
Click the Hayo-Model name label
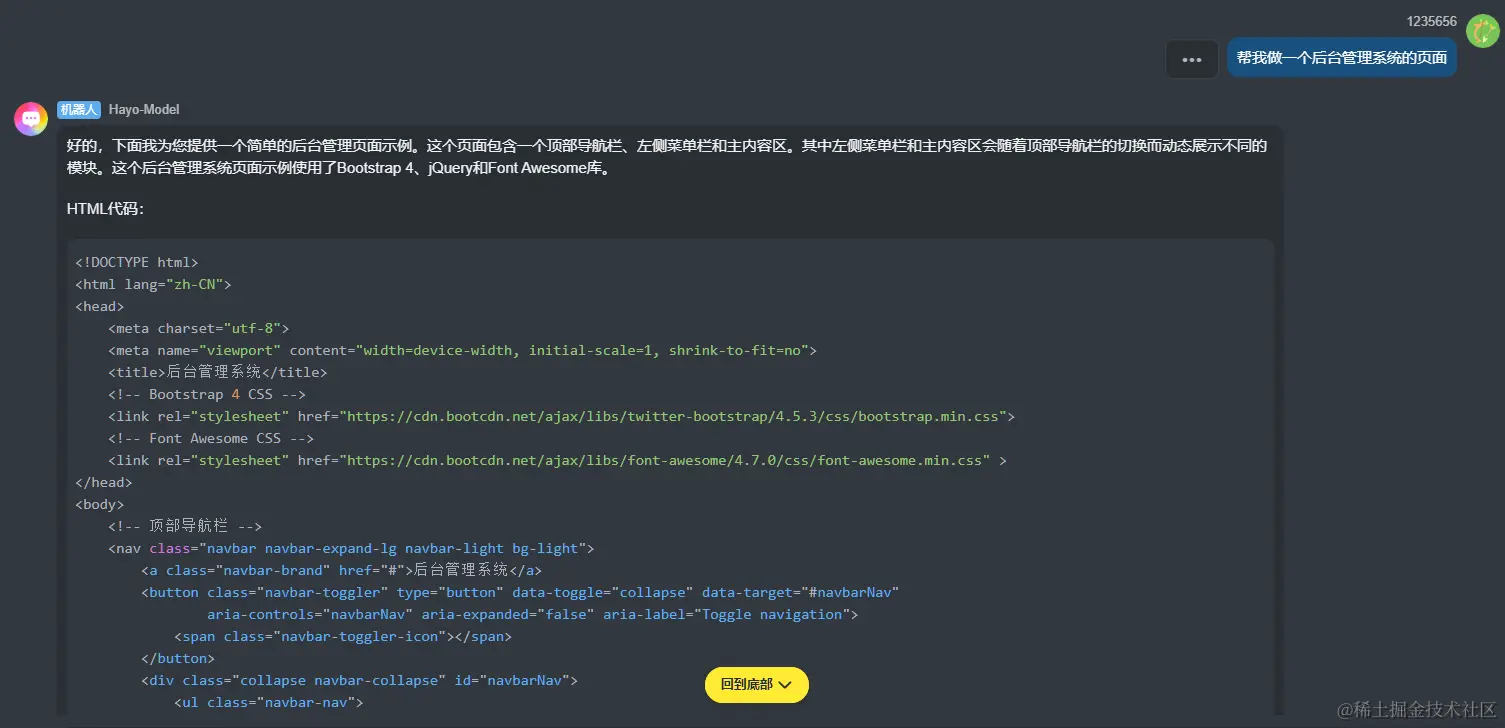coord(144,110)
